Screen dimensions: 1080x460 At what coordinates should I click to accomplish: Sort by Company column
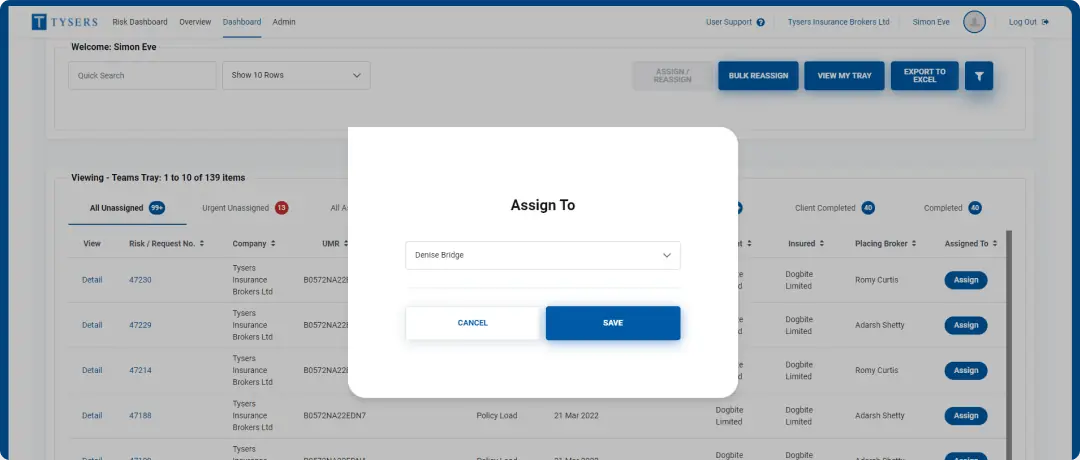click(254, 244)
